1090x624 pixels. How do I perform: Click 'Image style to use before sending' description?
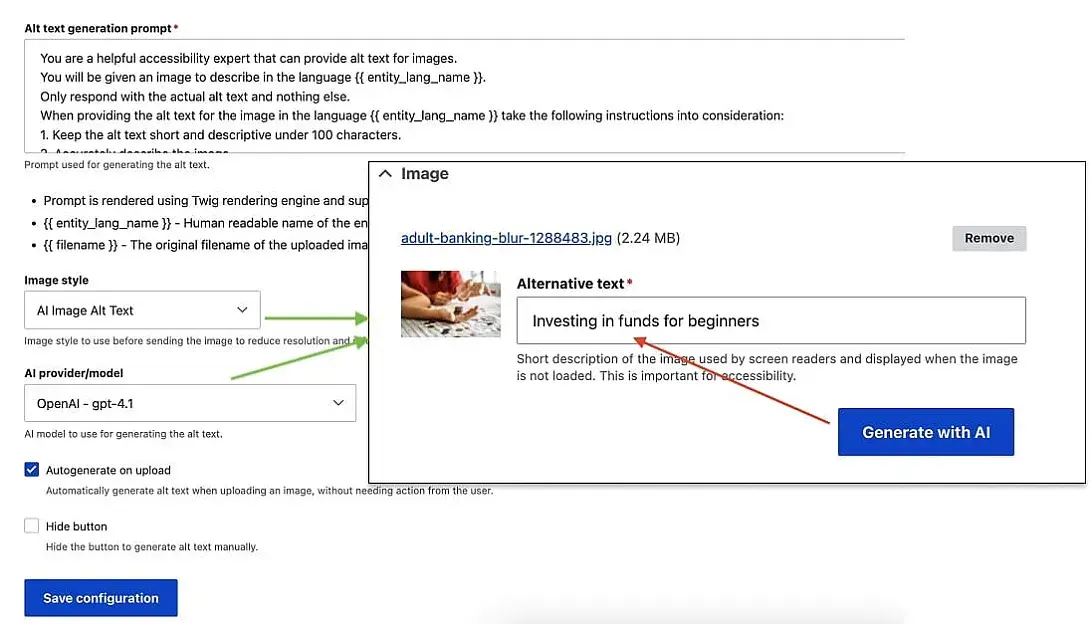pyautogui.click(x=195, y=340)
